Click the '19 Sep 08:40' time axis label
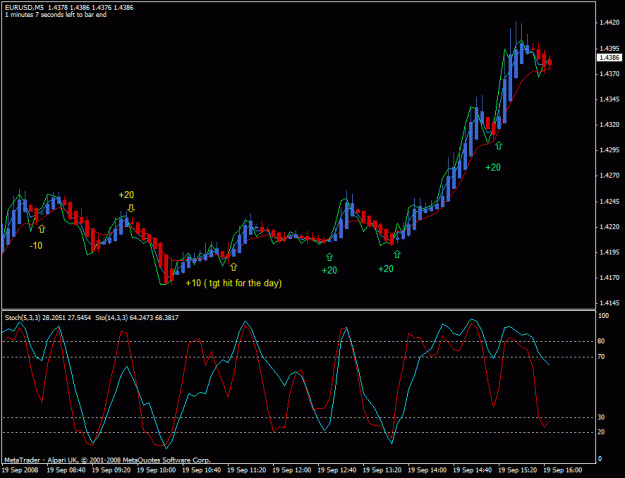Image resolution: width=625 pixels, height=478 pixels. (x=66, y=470)
